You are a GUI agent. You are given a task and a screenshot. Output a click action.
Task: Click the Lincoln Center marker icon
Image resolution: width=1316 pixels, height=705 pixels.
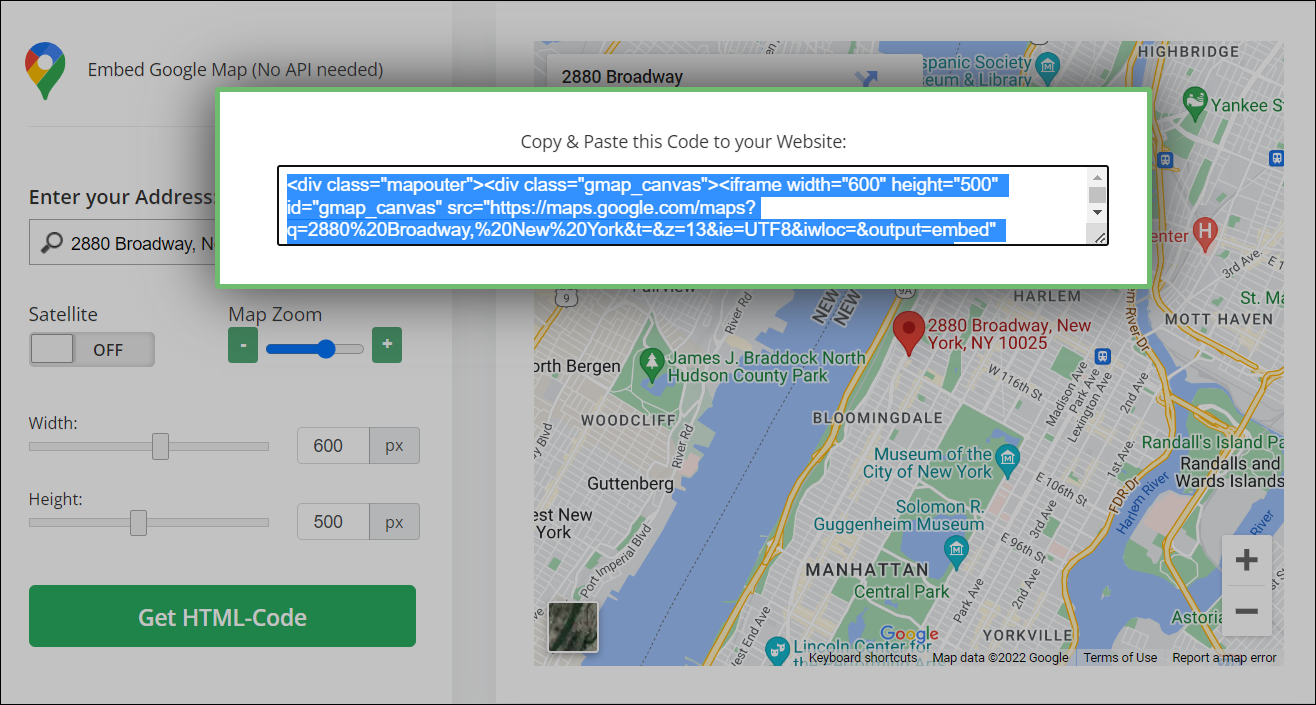click(777, 652)
